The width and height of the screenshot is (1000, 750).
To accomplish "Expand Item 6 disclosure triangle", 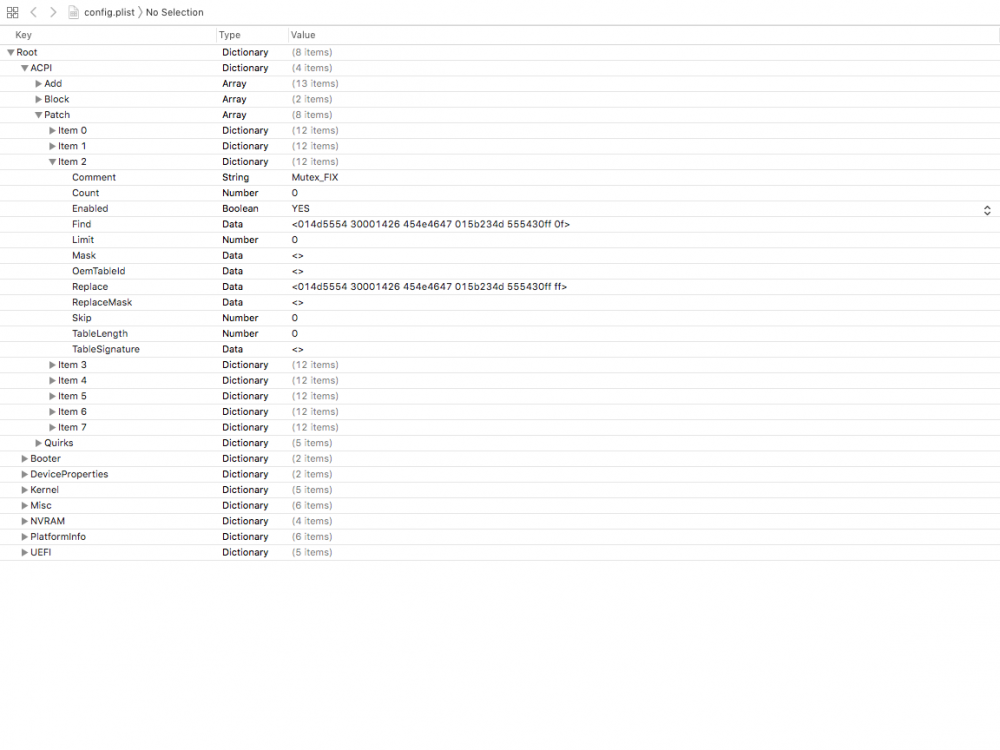I will click(52, 412).
